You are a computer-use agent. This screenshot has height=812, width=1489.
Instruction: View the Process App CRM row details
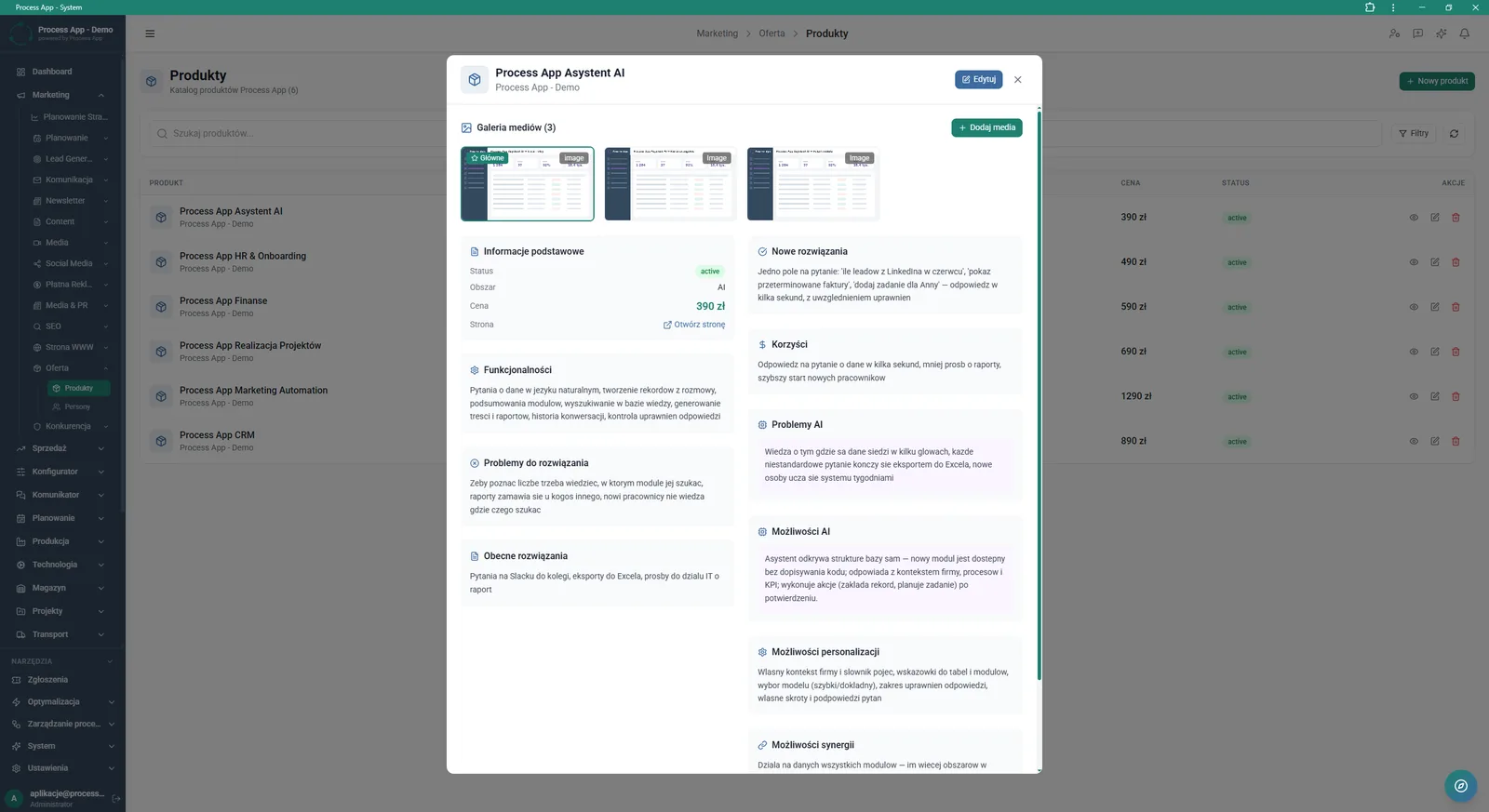1414,441
